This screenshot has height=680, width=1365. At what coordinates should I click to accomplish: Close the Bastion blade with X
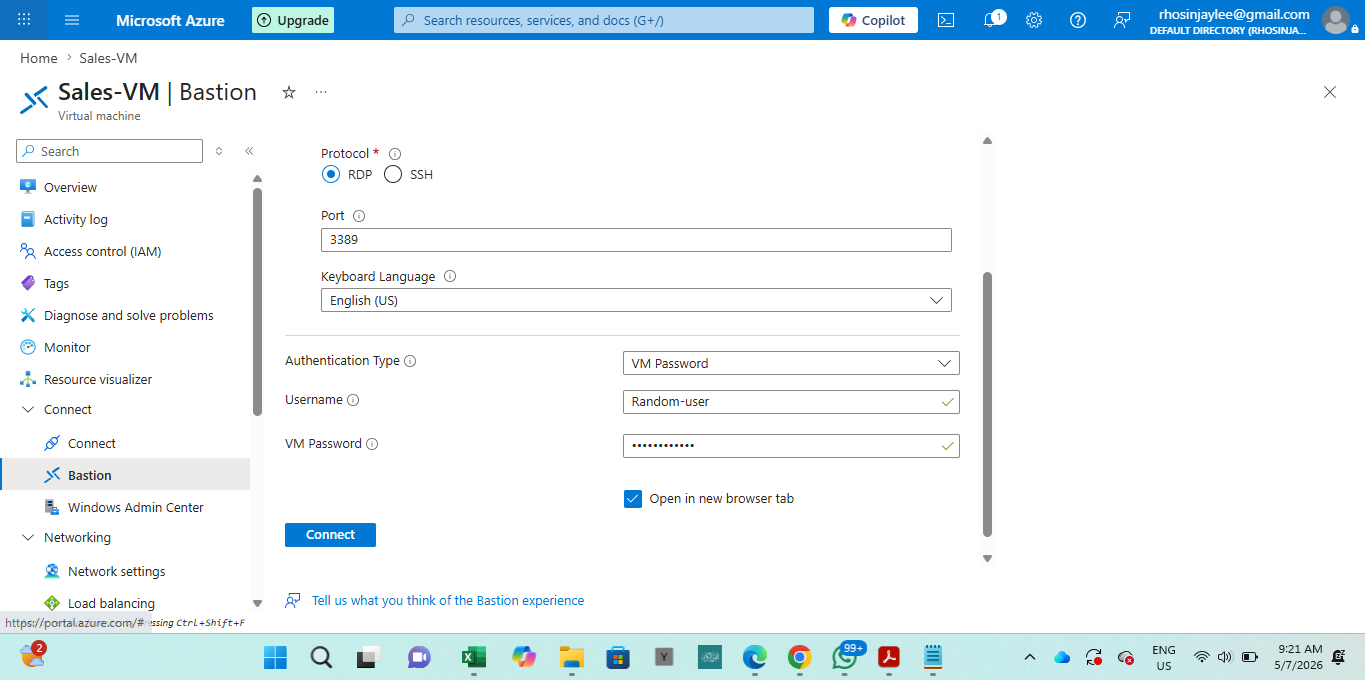tap(1330, 92)
